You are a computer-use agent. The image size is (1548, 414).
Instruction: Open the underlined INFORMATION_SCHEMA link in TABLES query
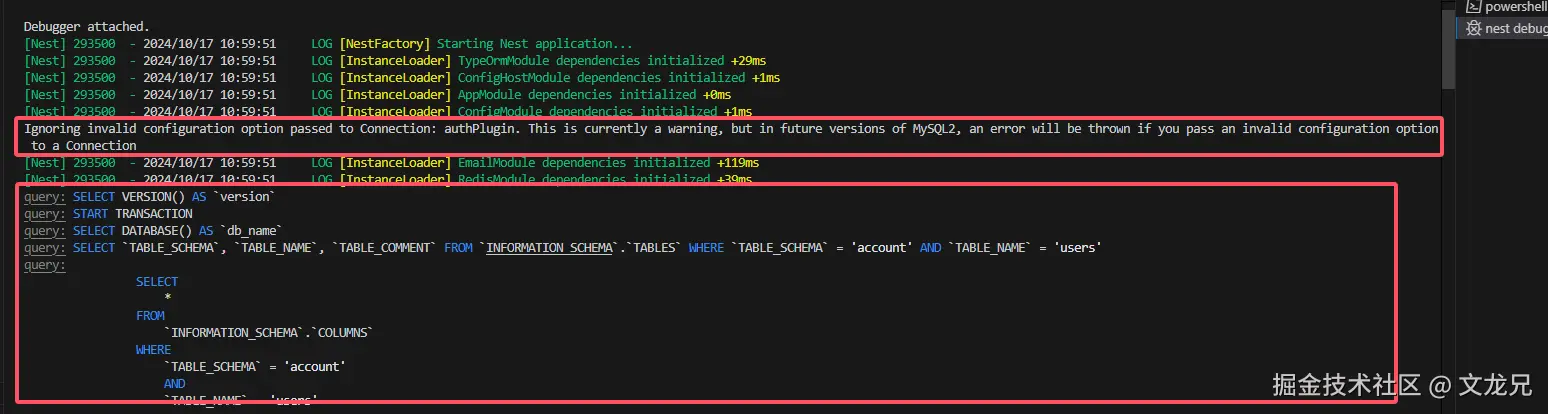point(548,248)
